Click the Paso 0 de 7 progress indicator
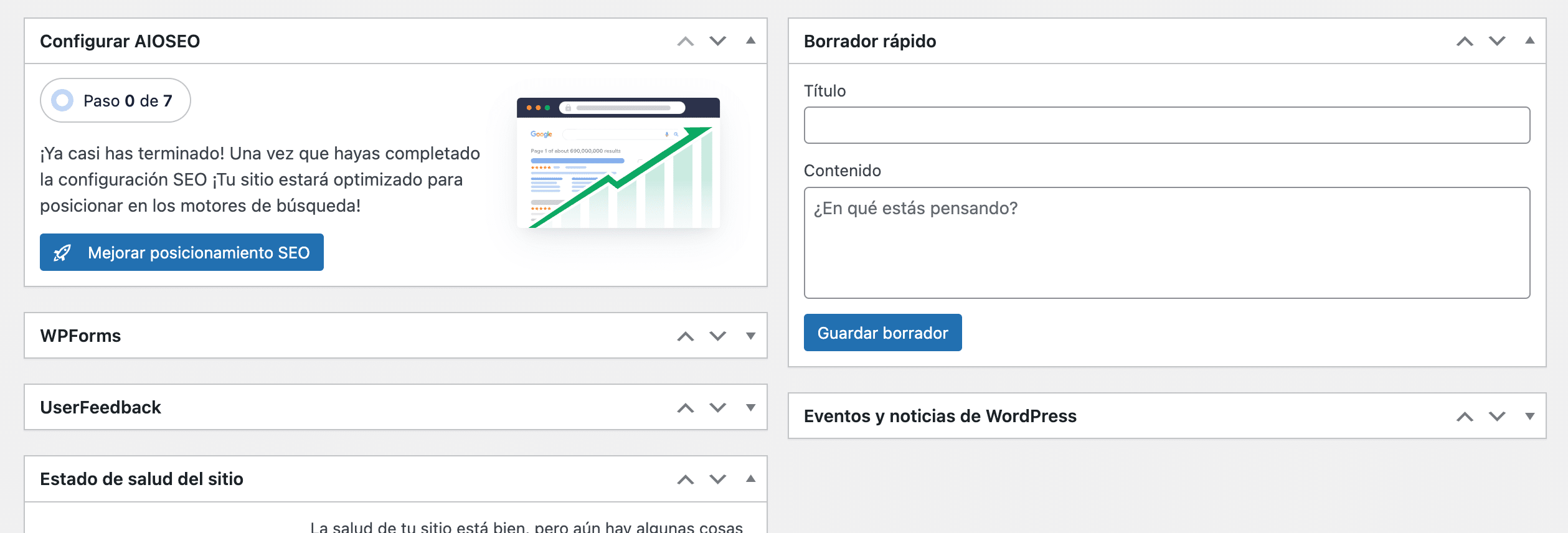The height and width of the screenshot is (533, 1568). pyautogui.click(x=115, y=100)
